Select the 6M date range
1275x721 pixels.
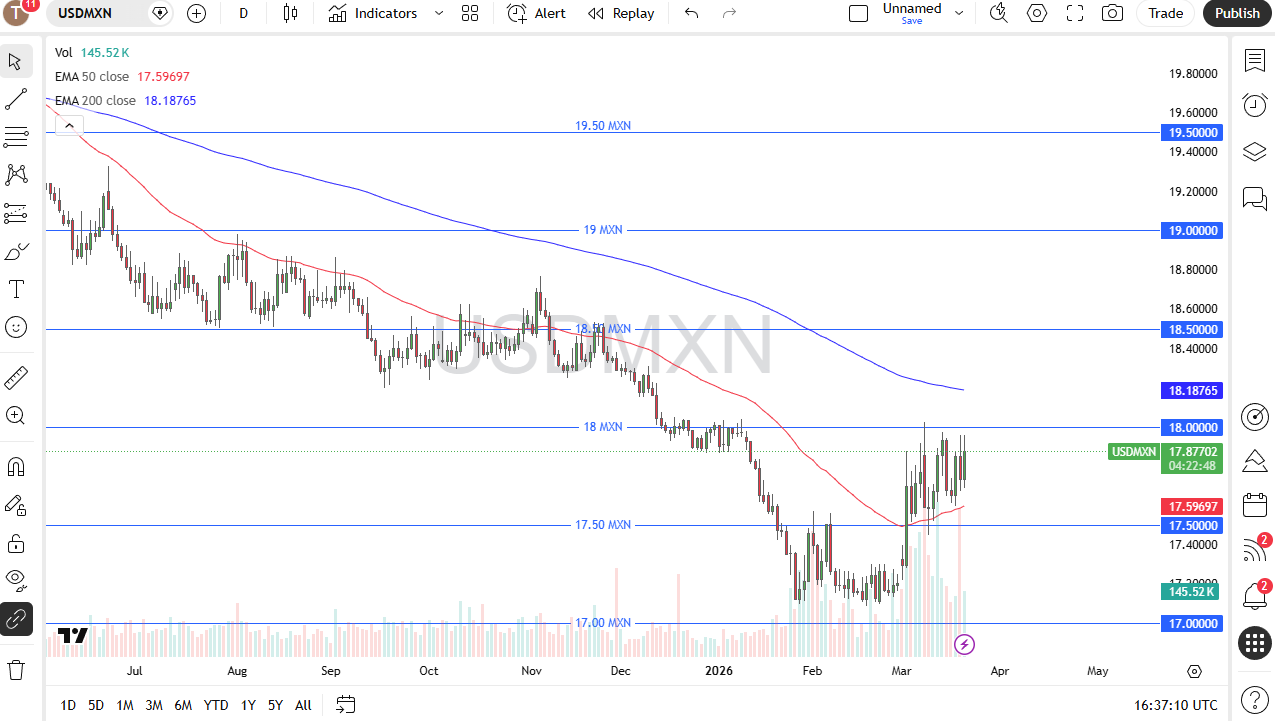pyautogui.click(x=183, y=705)
